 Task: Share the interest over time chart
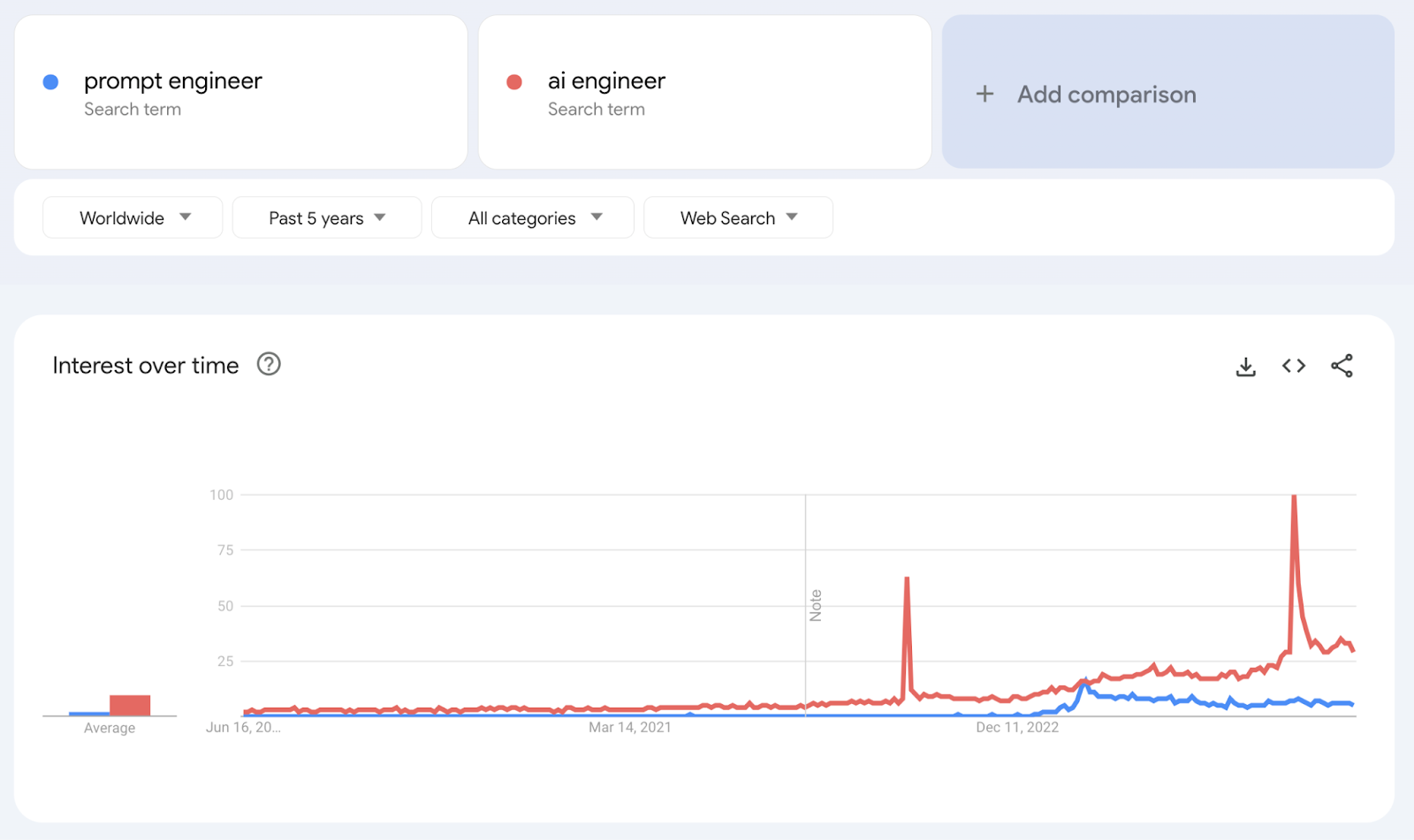click(1342, 366)
